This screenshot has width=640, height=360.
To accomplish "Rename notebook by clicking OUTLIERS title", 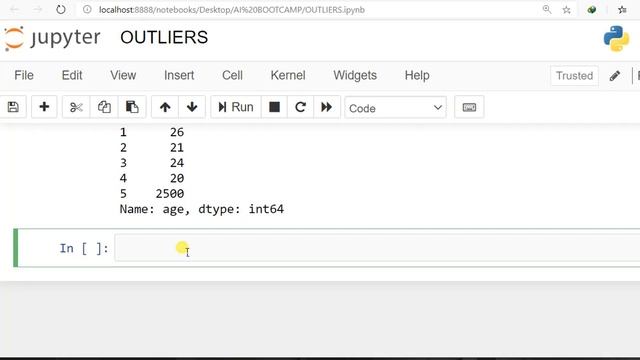I will (x=164, y=38).
